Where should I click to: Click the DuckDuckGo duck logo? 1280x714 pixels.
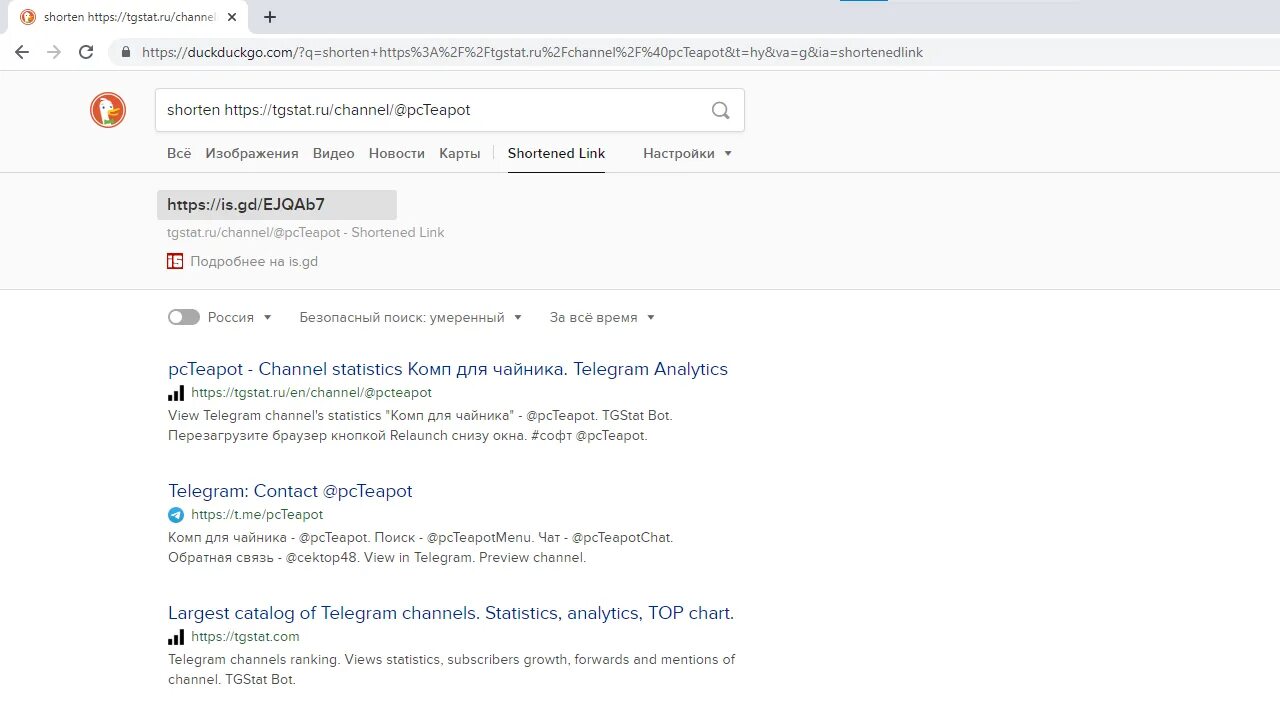108,110
